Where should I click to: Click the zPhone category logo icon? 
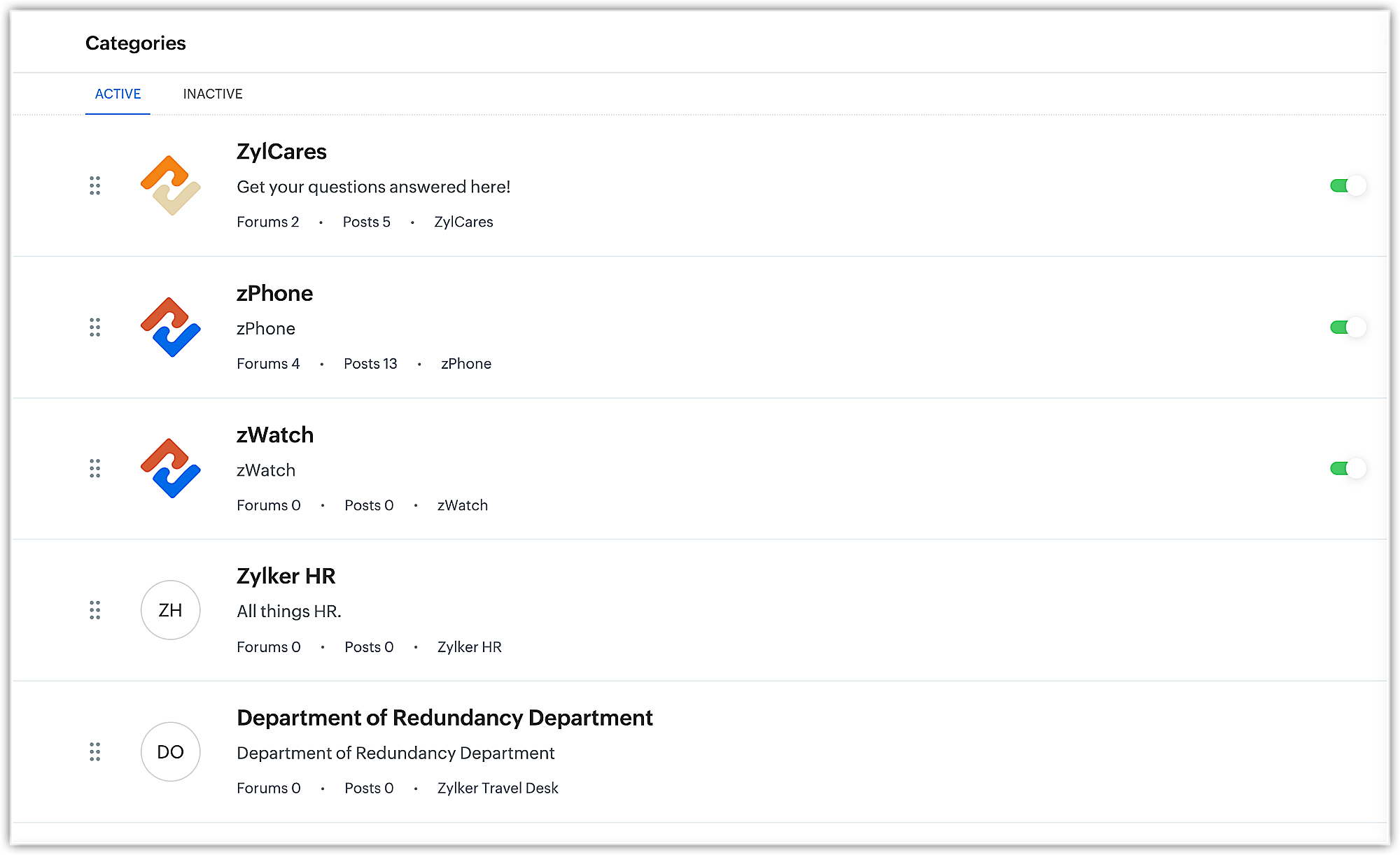[170, 327]
